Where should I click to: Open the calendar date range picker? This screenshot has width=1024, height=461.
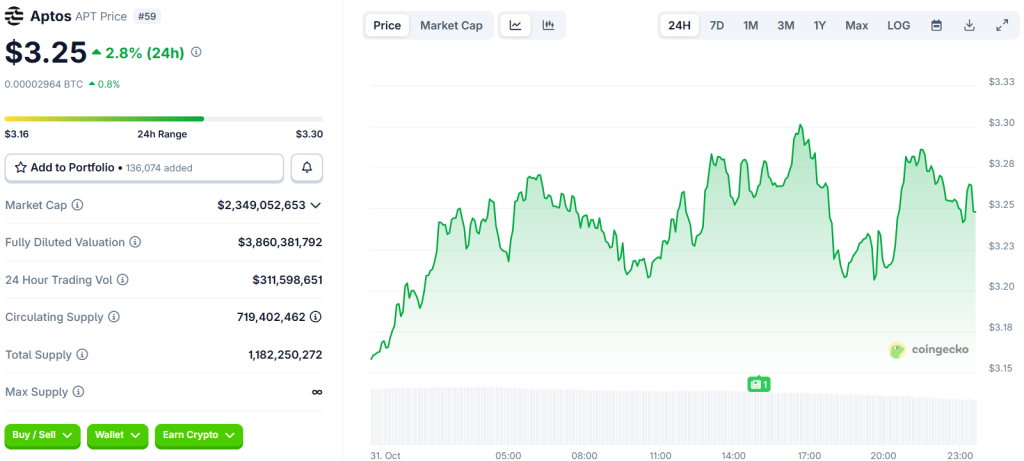click(x=936, y=25)
